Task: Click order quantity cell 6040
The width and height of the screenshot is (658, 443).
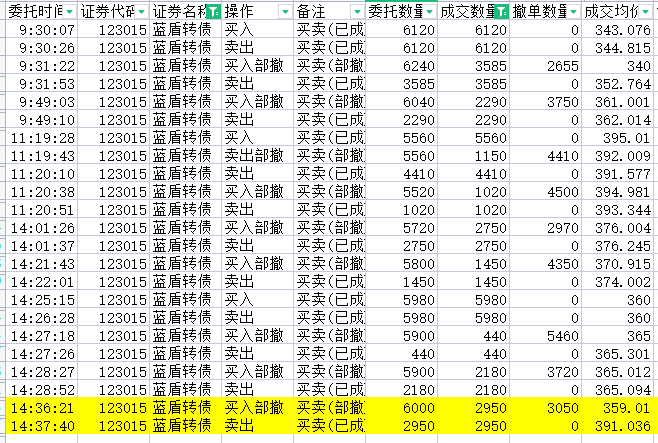Action: tap(402, 102)
